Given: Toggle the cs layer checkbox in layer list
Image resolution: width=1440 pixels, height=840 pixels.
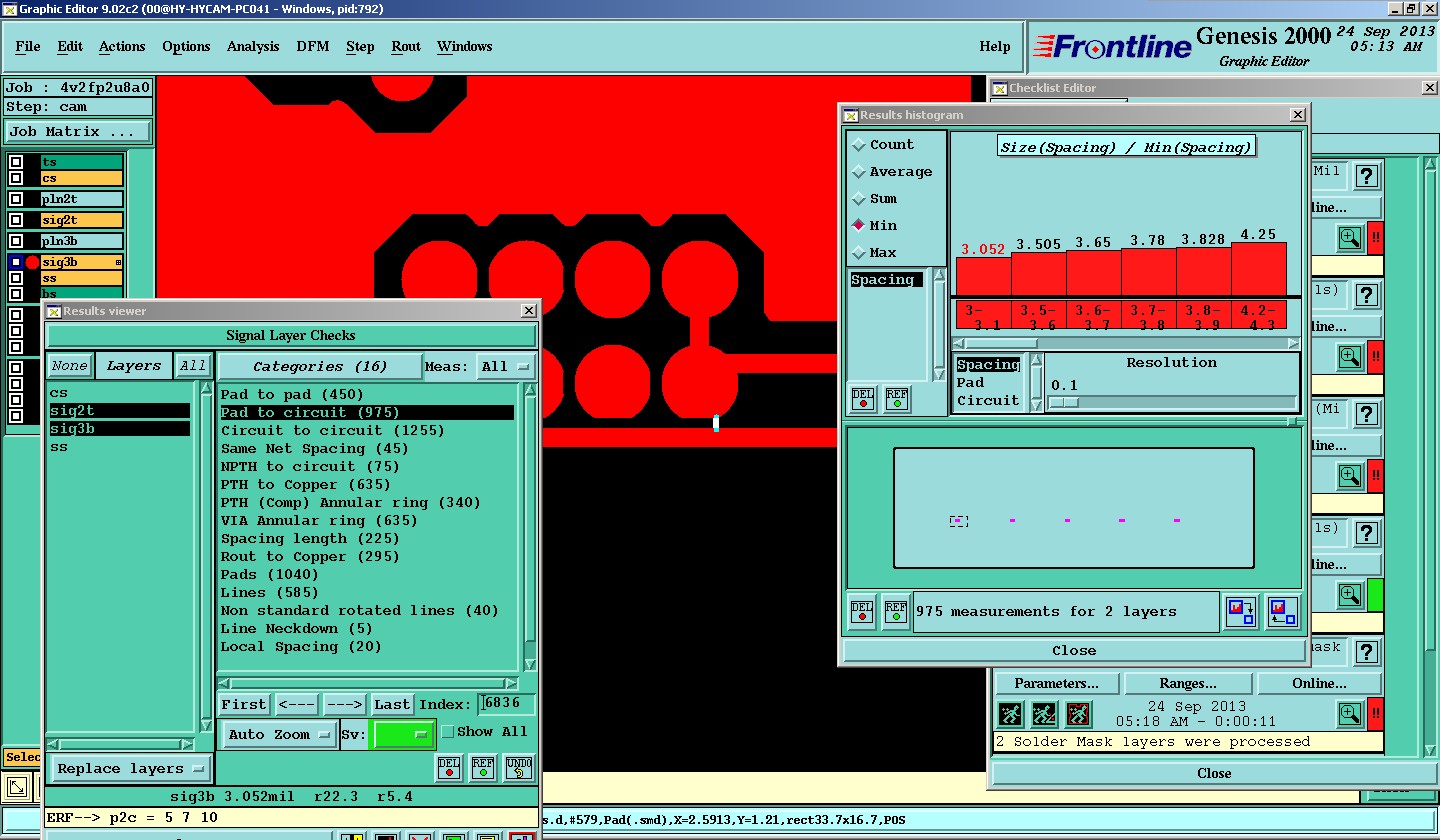Looking at the screenshot, I should [x=16, y=178].
